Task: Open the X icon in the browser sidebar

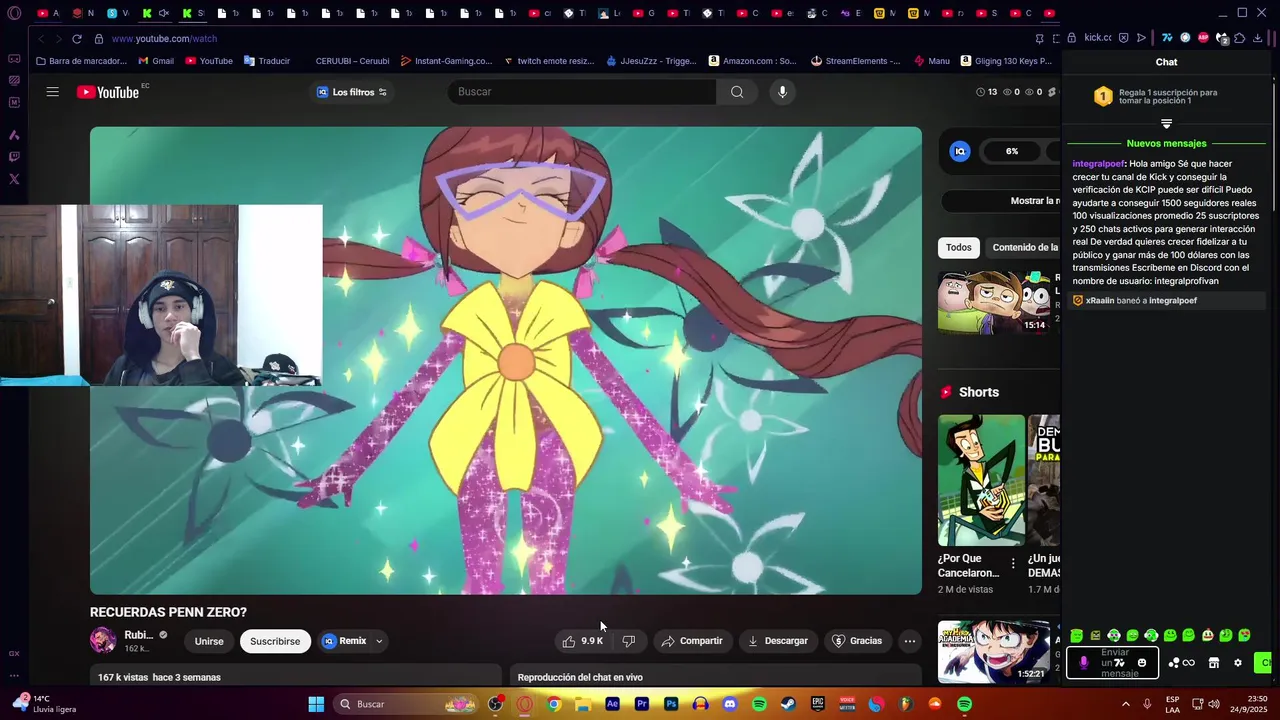Action: [x=14, y=179]
